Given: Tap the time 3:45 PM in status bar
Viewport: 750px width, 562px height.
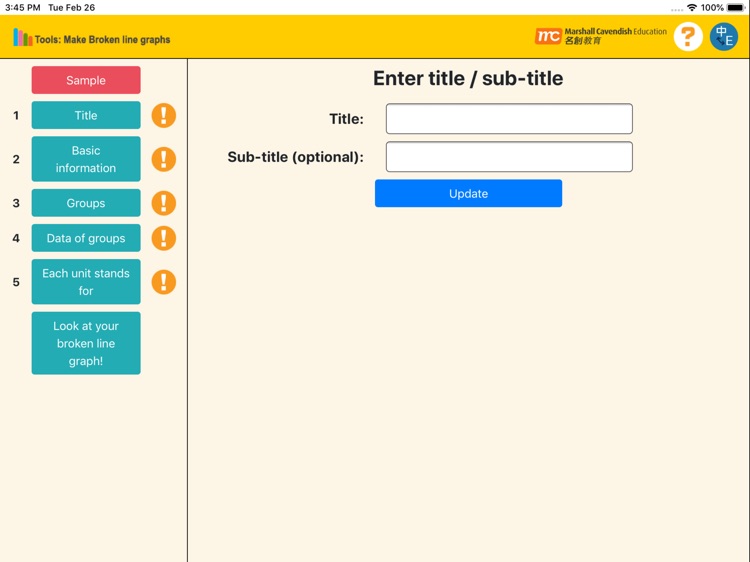Looking at the screenshot, I should (22, 8).
